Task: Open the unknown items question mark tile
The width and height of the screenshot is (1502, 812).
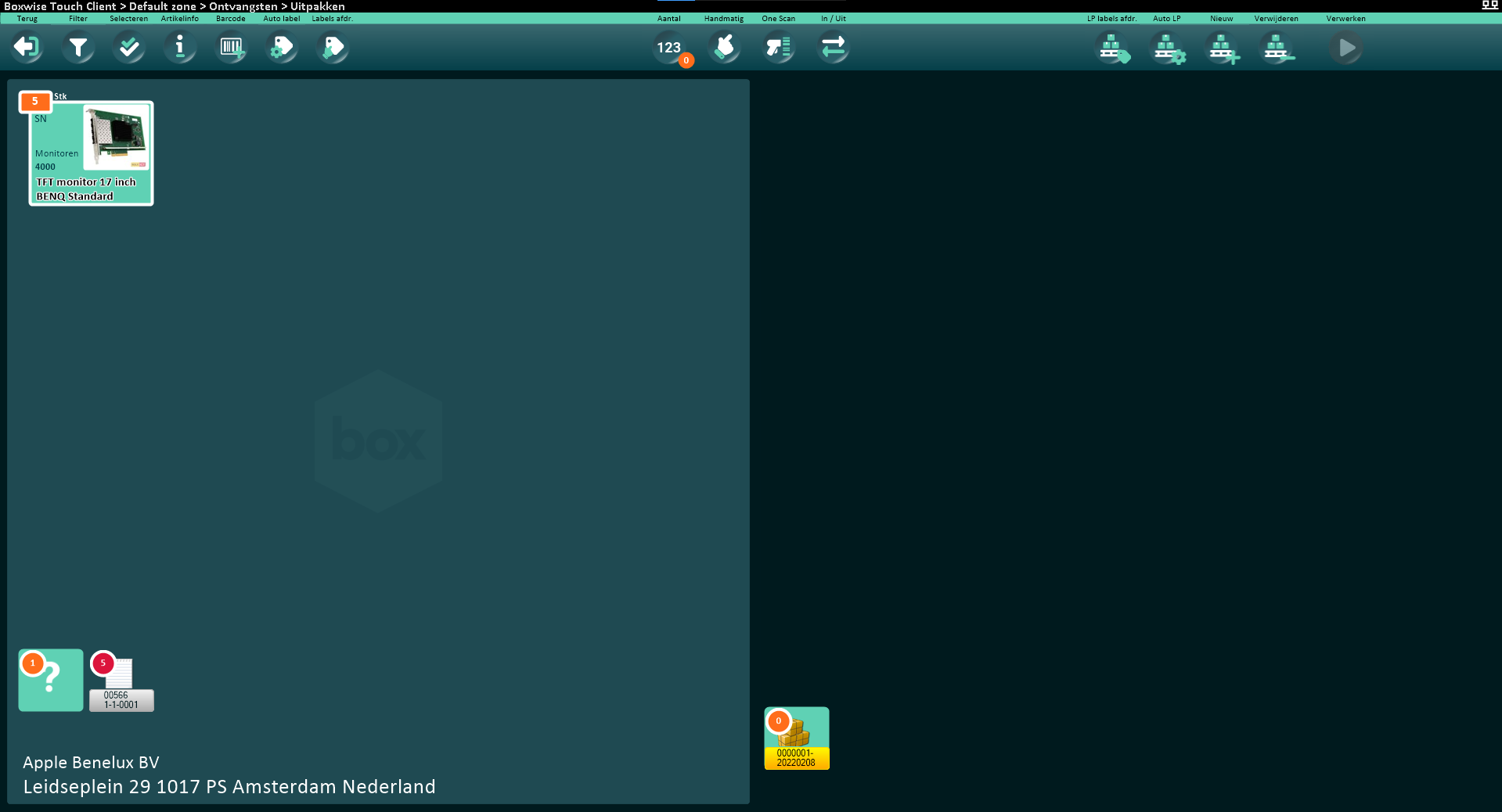Action: click(51, 680)
